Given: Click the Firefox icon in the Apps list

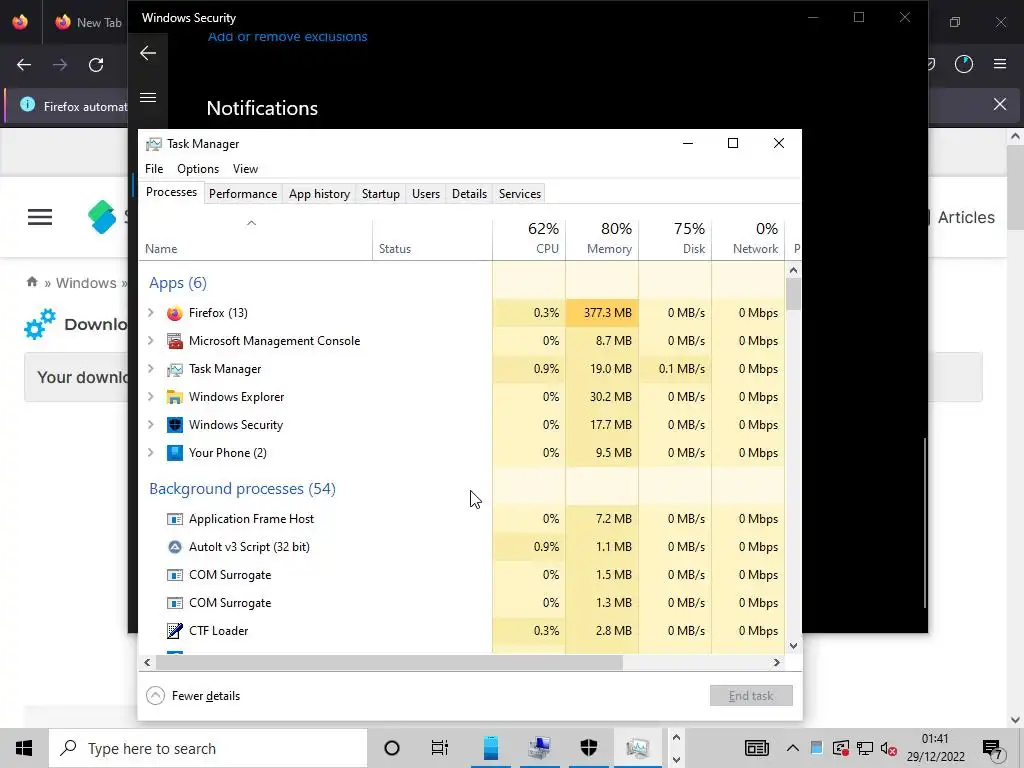Looking at the screenshot, I should (x=174, y=313).
